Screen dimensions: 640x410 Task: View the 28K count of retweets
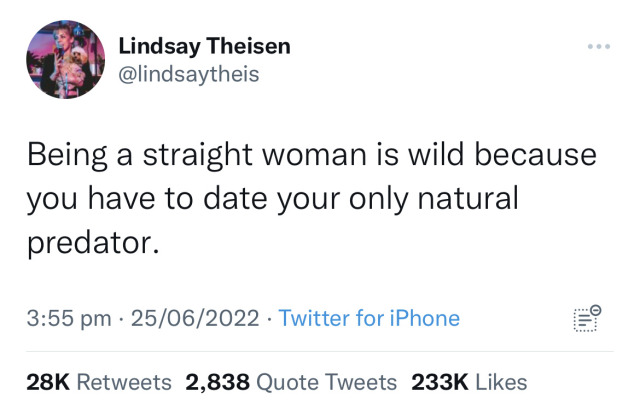point(48,382)
